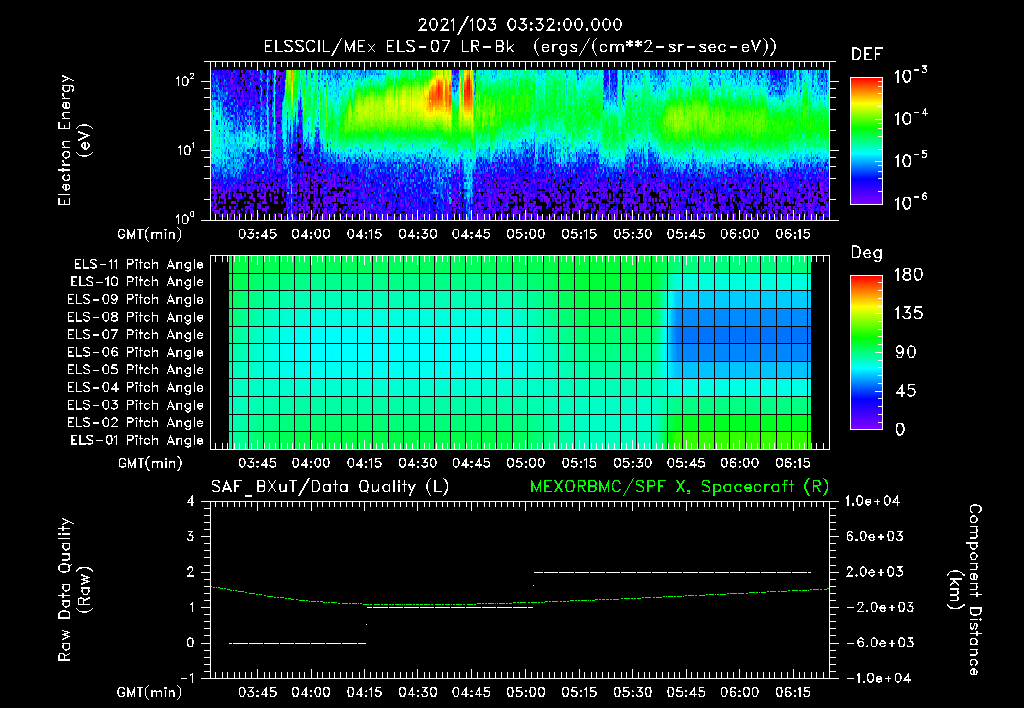Image resolution: width=1024 pixels, height=708 pixels.
Task: Click the Raw Data Quality (Raw) axis label
Action: [74, 590]
